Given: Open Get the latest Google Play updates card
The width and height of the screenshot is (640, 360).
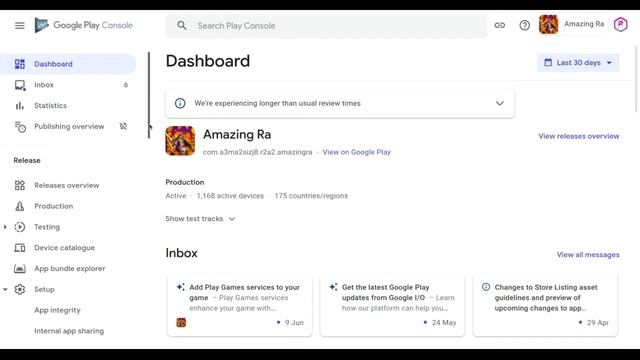Looking at the screenshot, I should pyautogui.click(x=392, y=306).
